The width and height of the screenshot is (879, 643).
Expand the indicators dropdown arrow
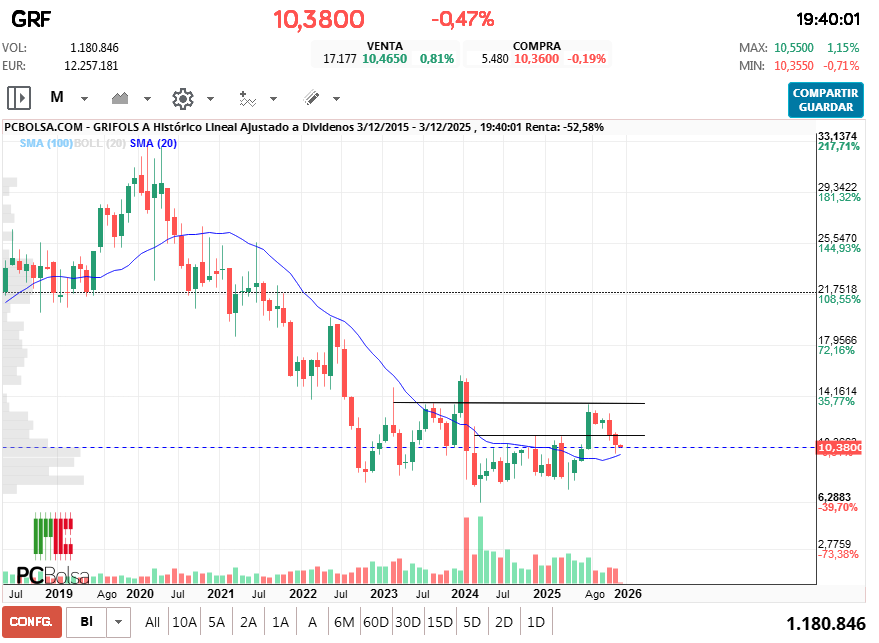[274, 99]
